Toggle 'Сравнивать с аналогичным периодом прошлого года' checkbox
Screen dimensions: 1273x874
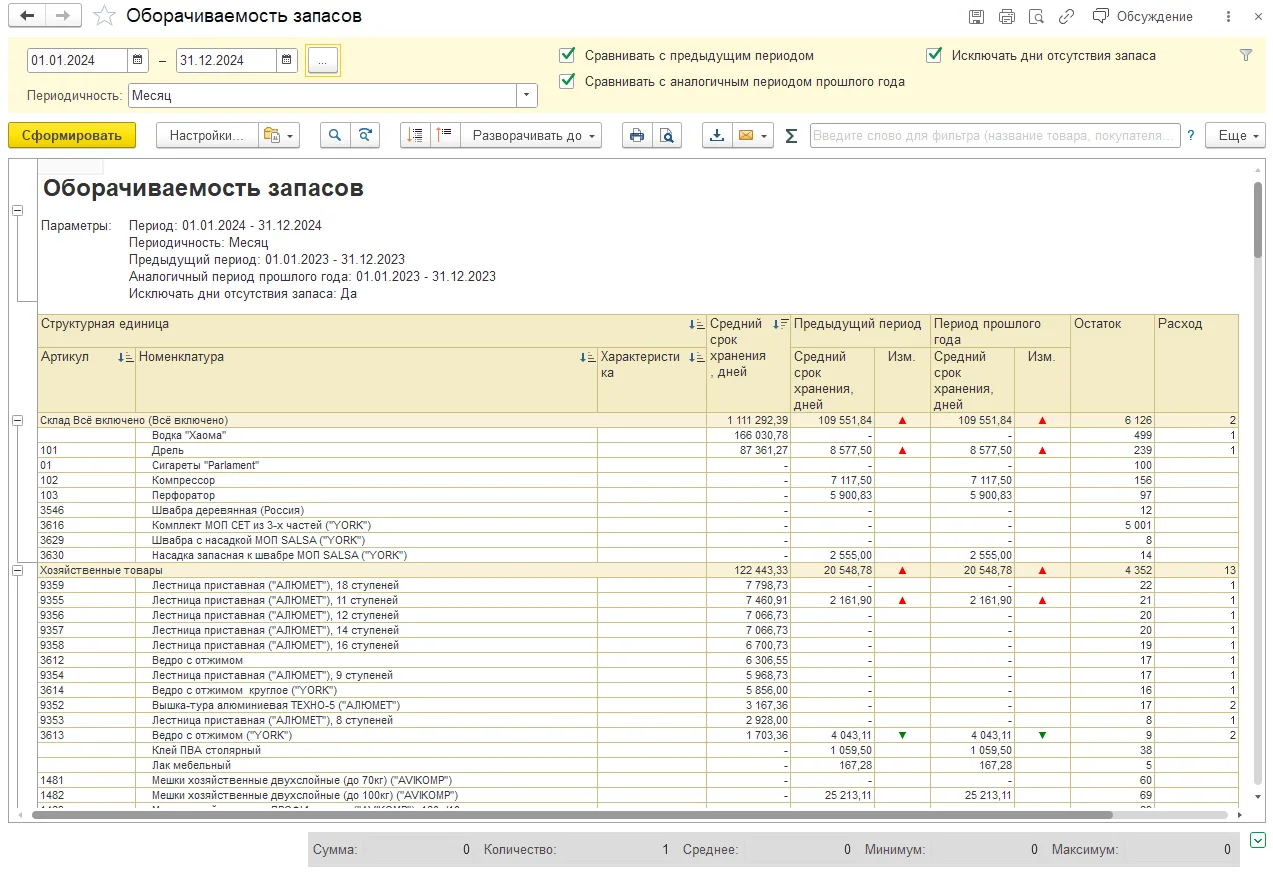pyautogui.click(x=568, y=81)
